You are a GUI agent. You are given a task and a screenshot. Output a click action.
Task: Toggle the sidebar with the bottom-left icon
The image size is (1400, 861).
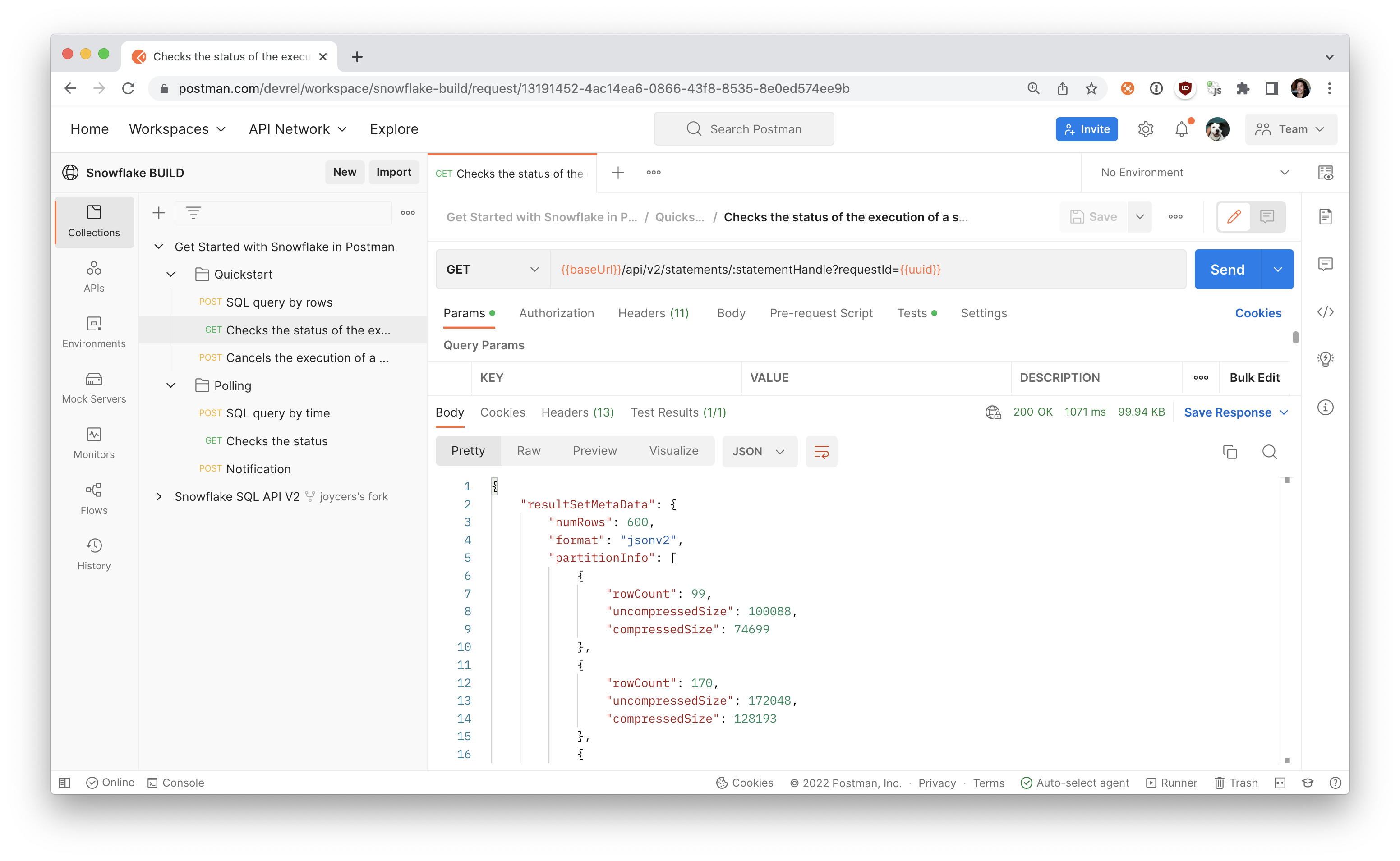click(x=64, y=783)
